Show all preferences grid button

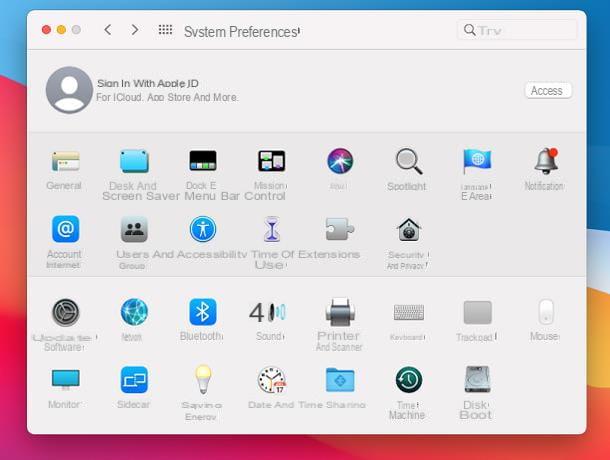(x=165, y=30)
